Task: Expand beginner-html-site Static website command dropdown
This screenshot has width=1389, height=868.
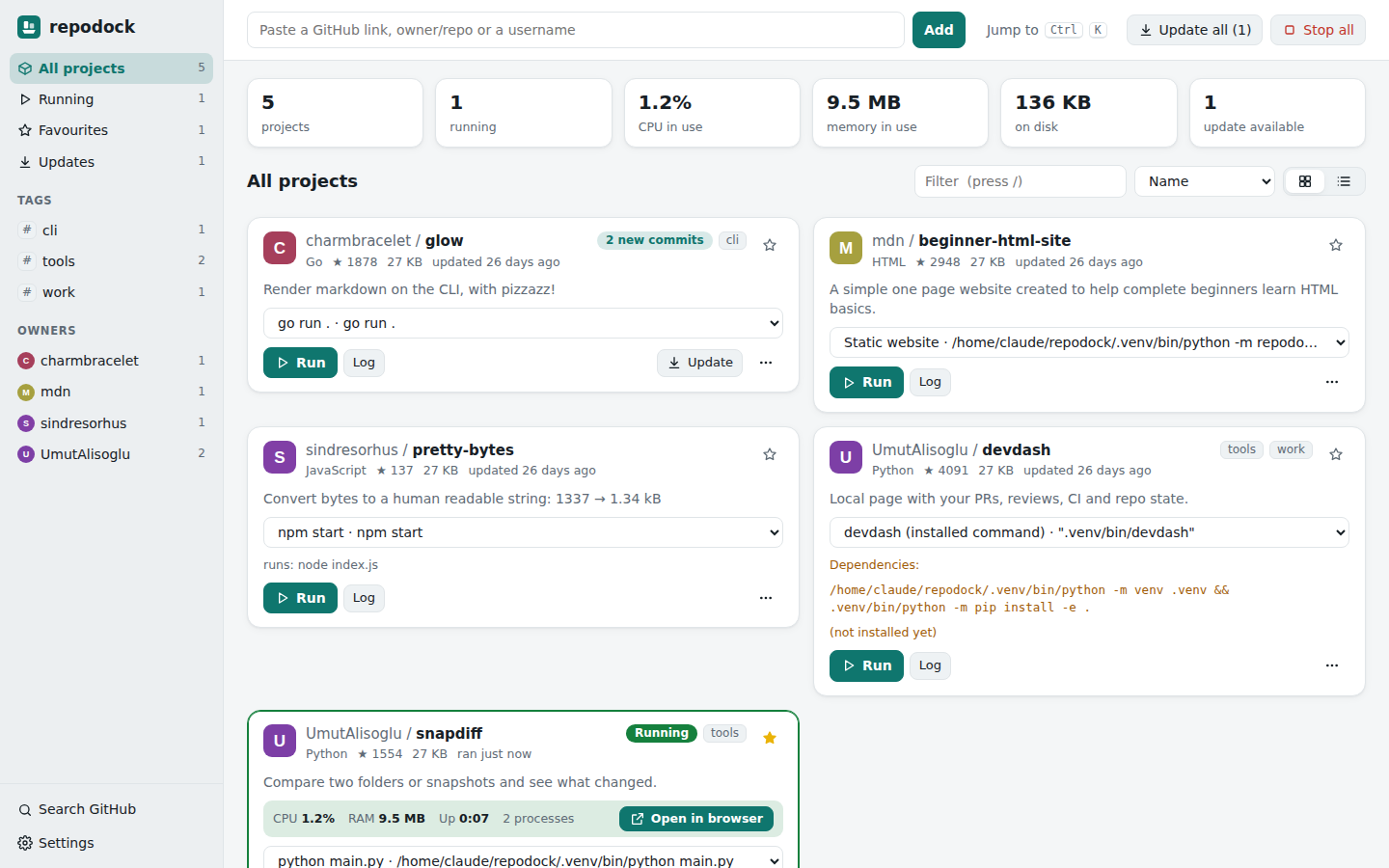Action: click(1089, 342)
